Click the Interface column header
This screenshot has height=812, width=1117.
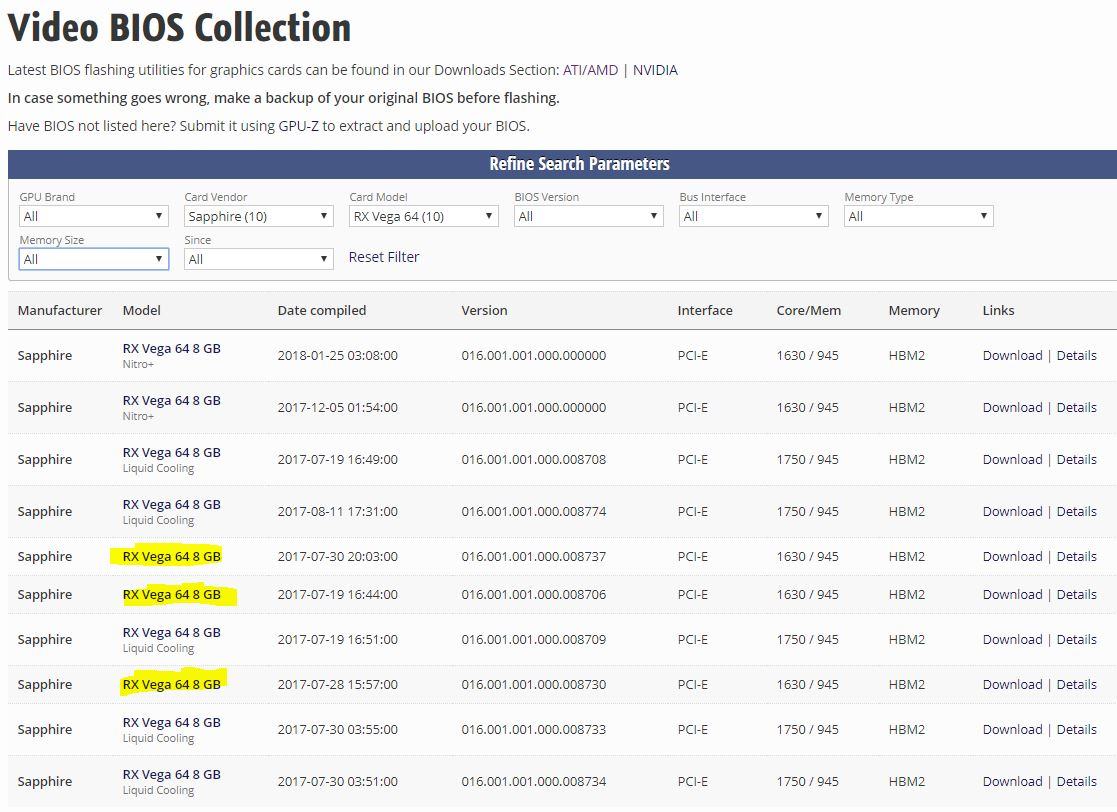pyautogui.click(x=705, y=311)
